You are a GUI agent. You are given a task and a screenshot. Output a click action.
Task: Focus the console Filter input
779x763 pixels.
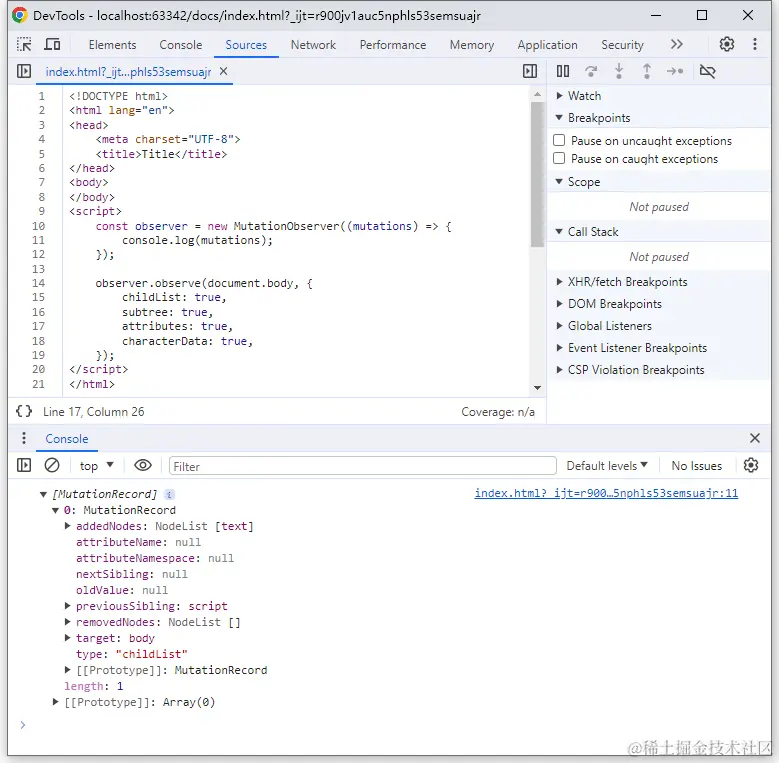(362, 466)
